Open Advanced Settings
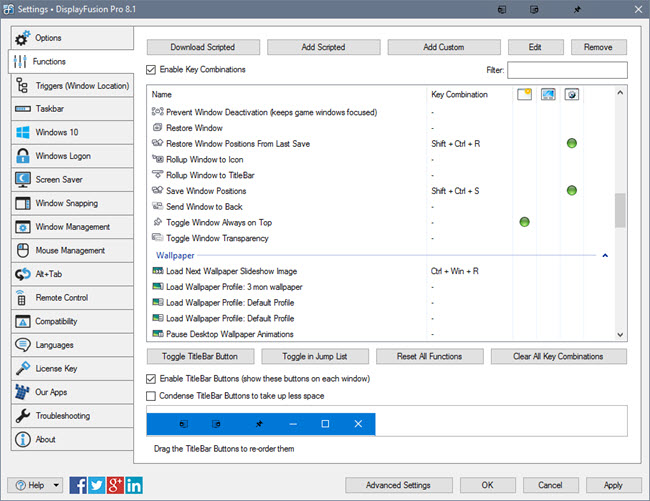The width and height of the screenshot is (650, 501). [398, 485]
